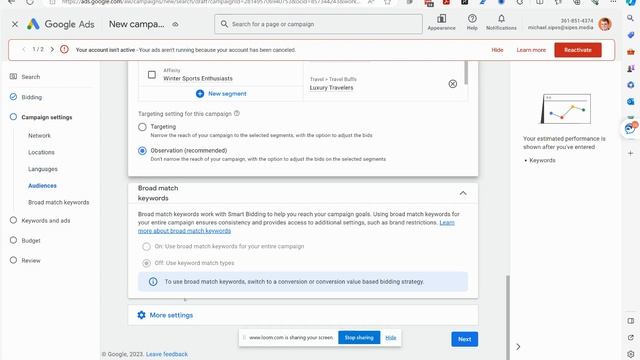Hide the account alert banner
The height and width of the screenshot is (360, 640).
click(x=497, y=50)
